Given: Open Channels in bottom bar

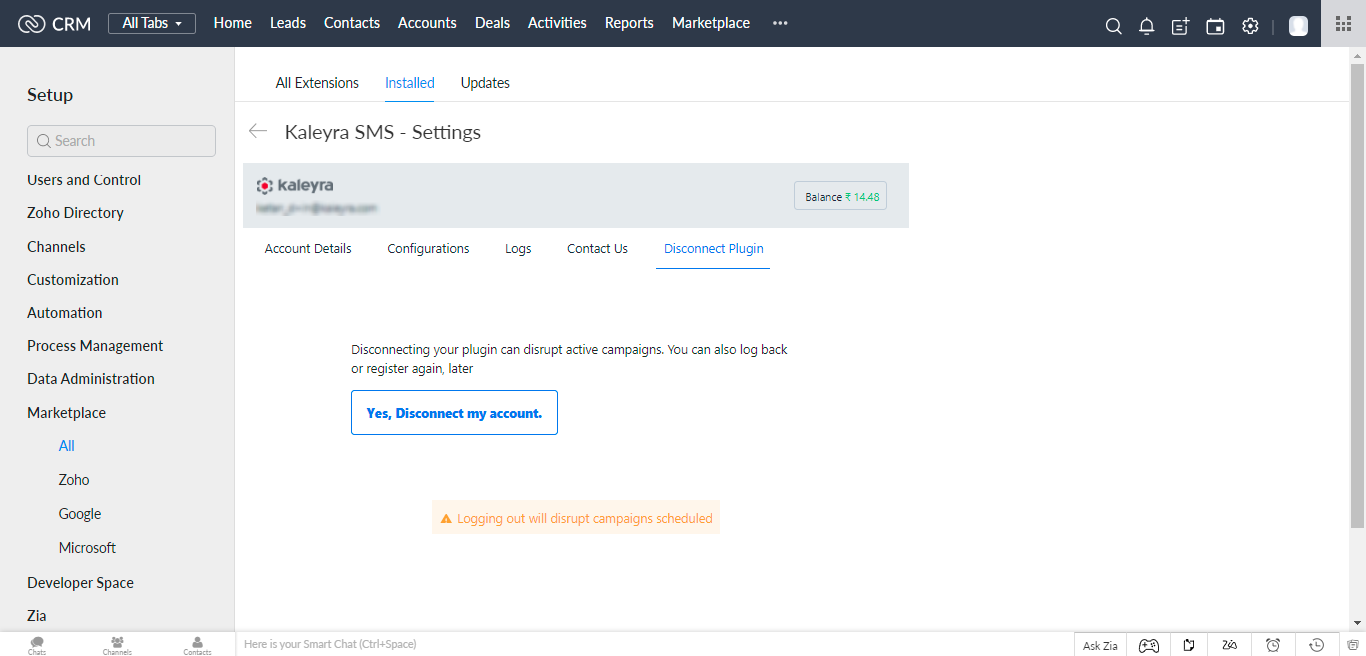Looking at the screenshot, I should pyautogui.click(x=117, y=645).
